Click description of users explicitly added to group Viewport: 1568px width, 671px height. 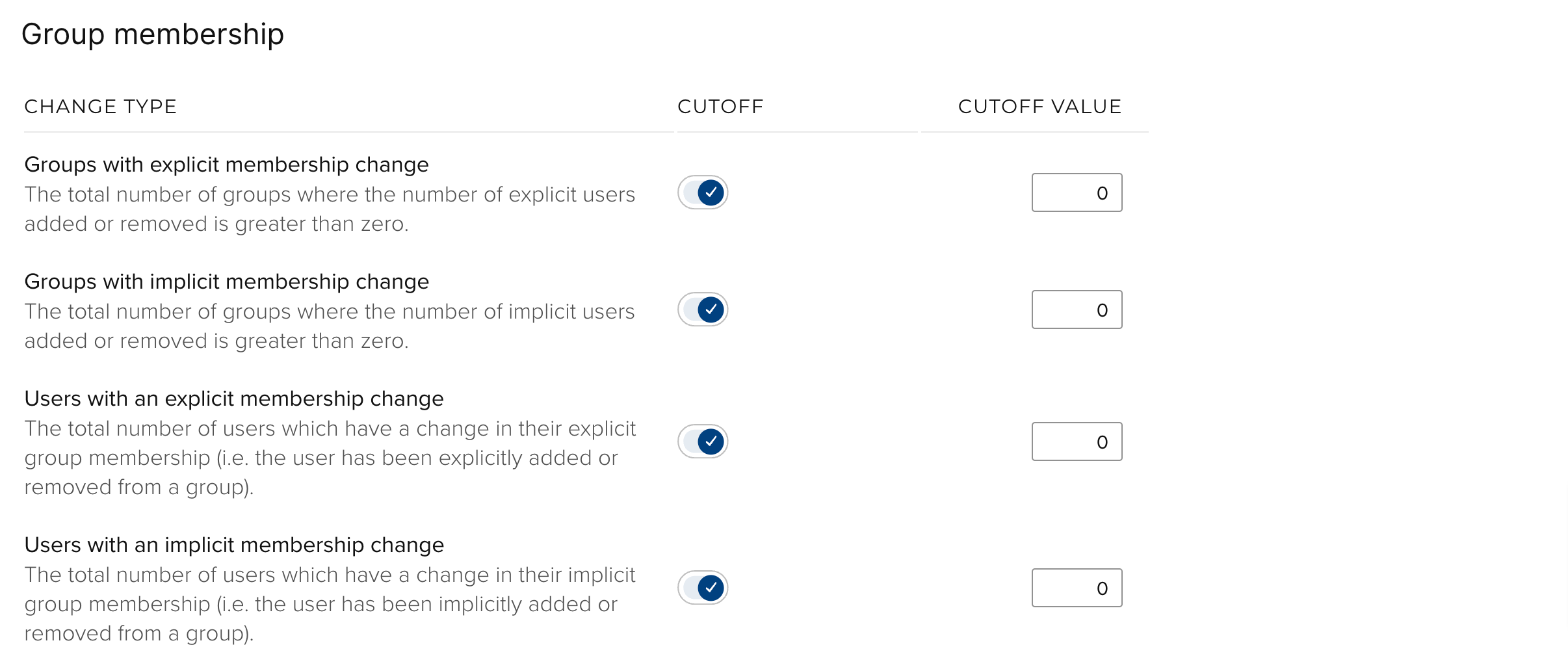coord(330,458)
